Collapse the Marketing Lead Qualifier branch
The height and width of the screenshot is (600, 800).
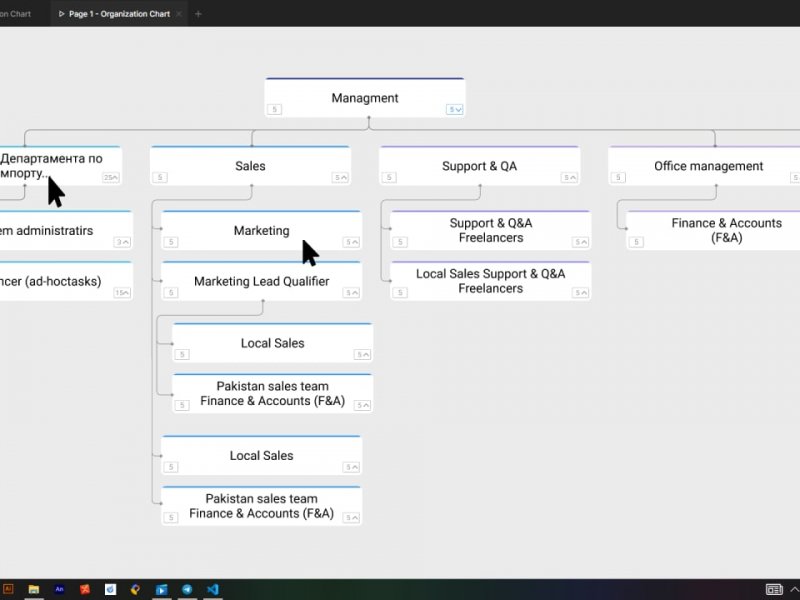352,293
